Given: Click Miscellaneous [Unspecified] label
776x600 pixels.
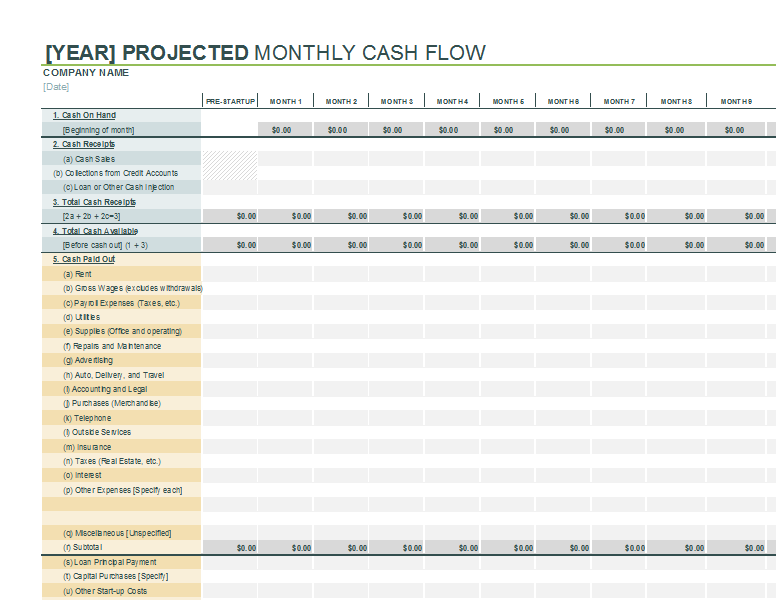Looking at the screenshot, I should click(117, 533).
